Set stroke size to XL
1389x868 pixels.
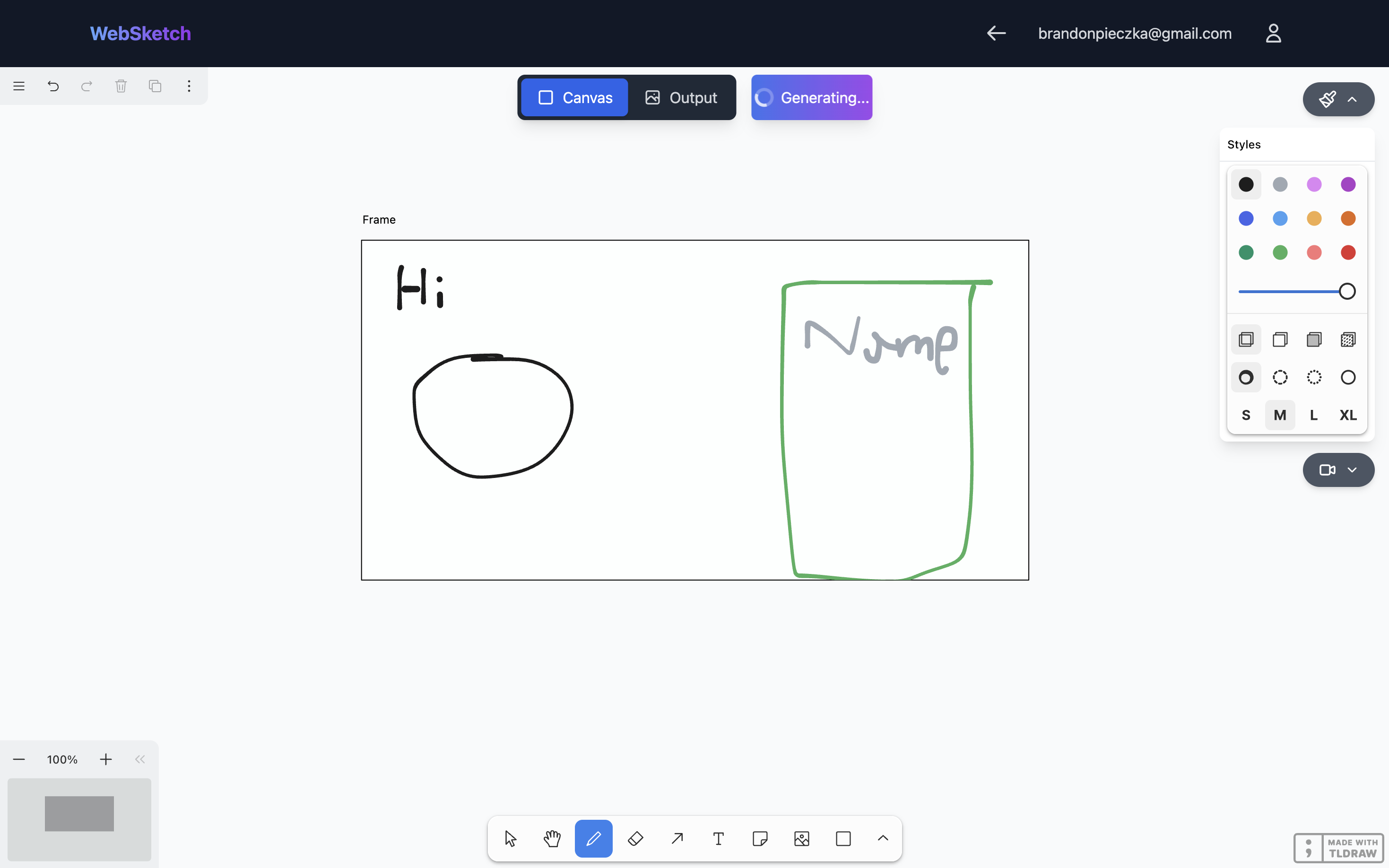[x=1348, y=415]
